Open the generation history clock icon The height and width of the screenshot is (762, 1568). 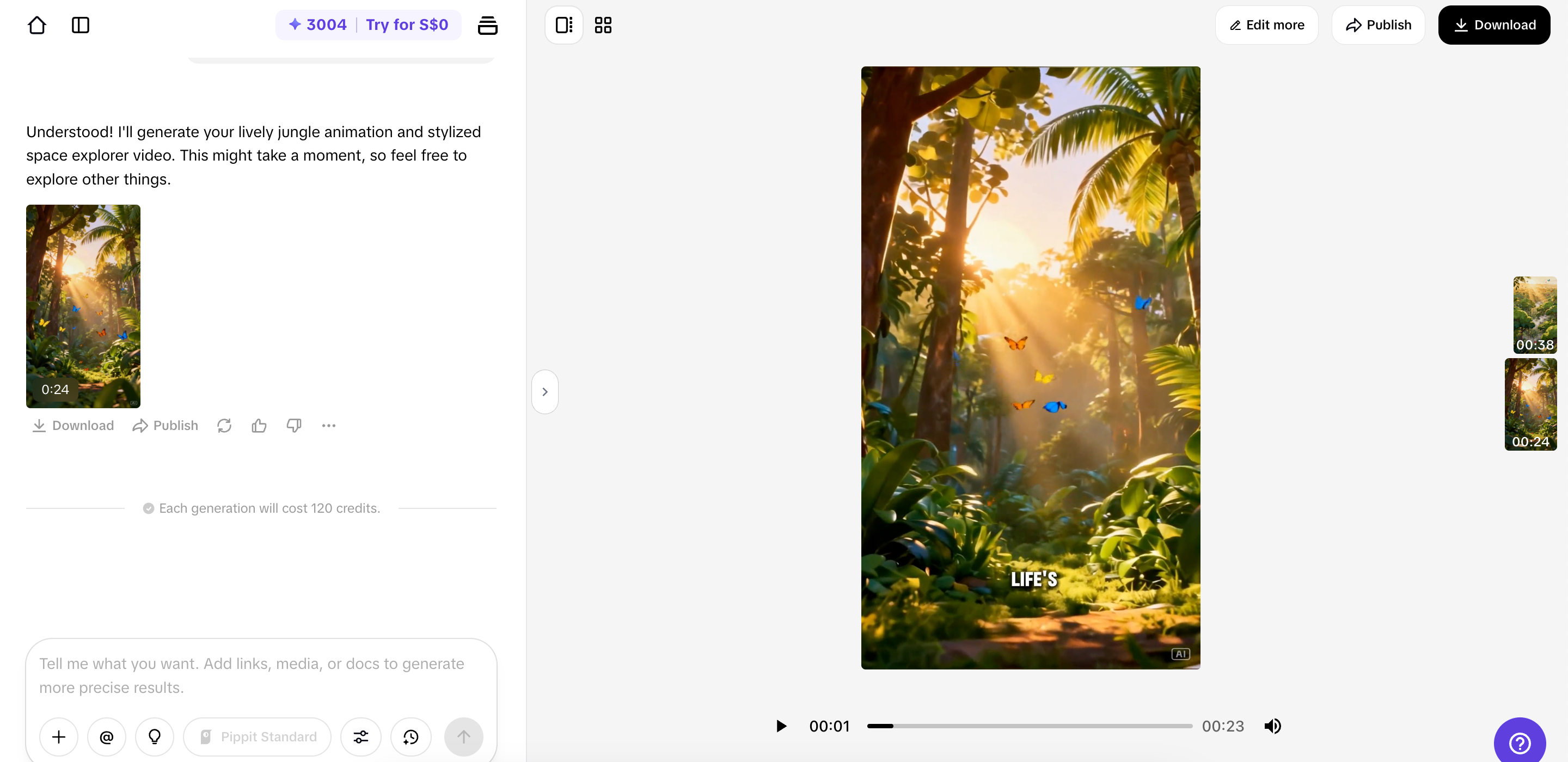coord(411,736)
